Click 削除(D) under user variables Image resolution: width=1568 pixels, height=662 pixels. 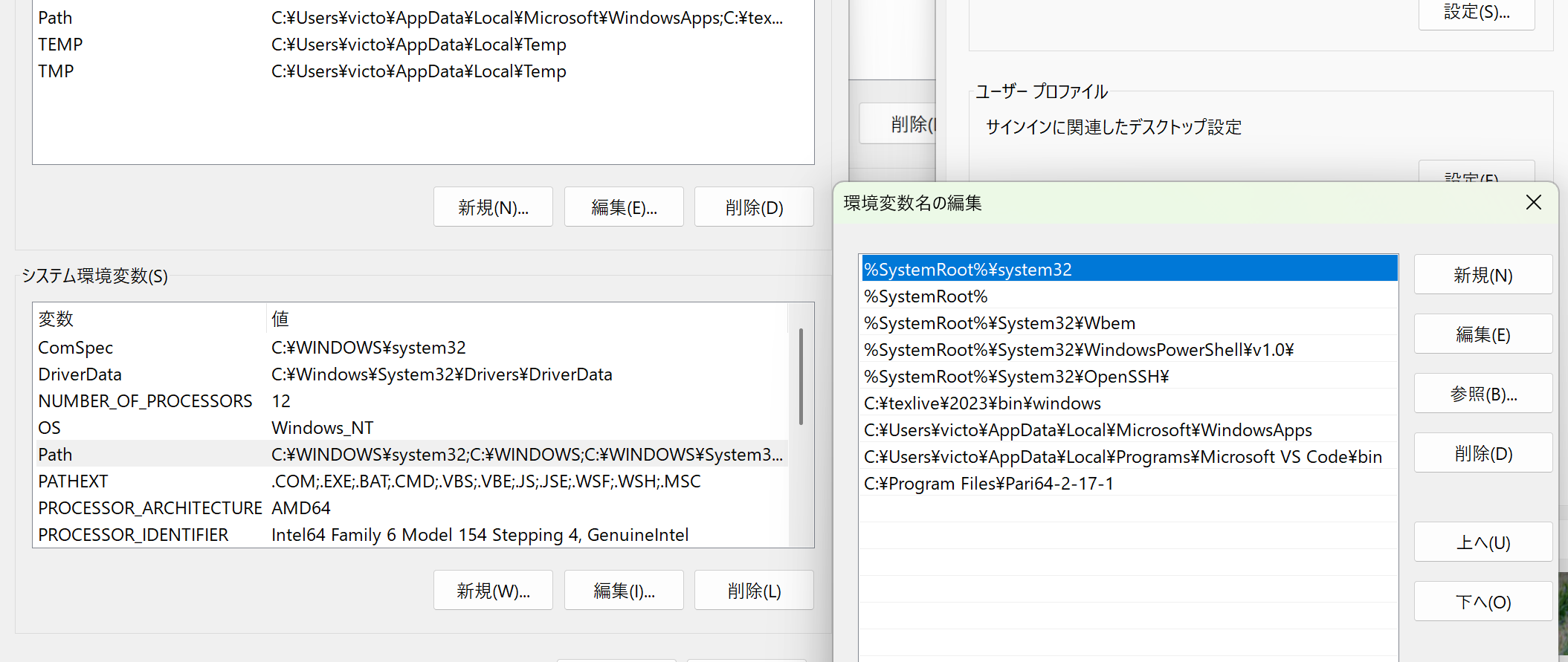pos(754,207)
